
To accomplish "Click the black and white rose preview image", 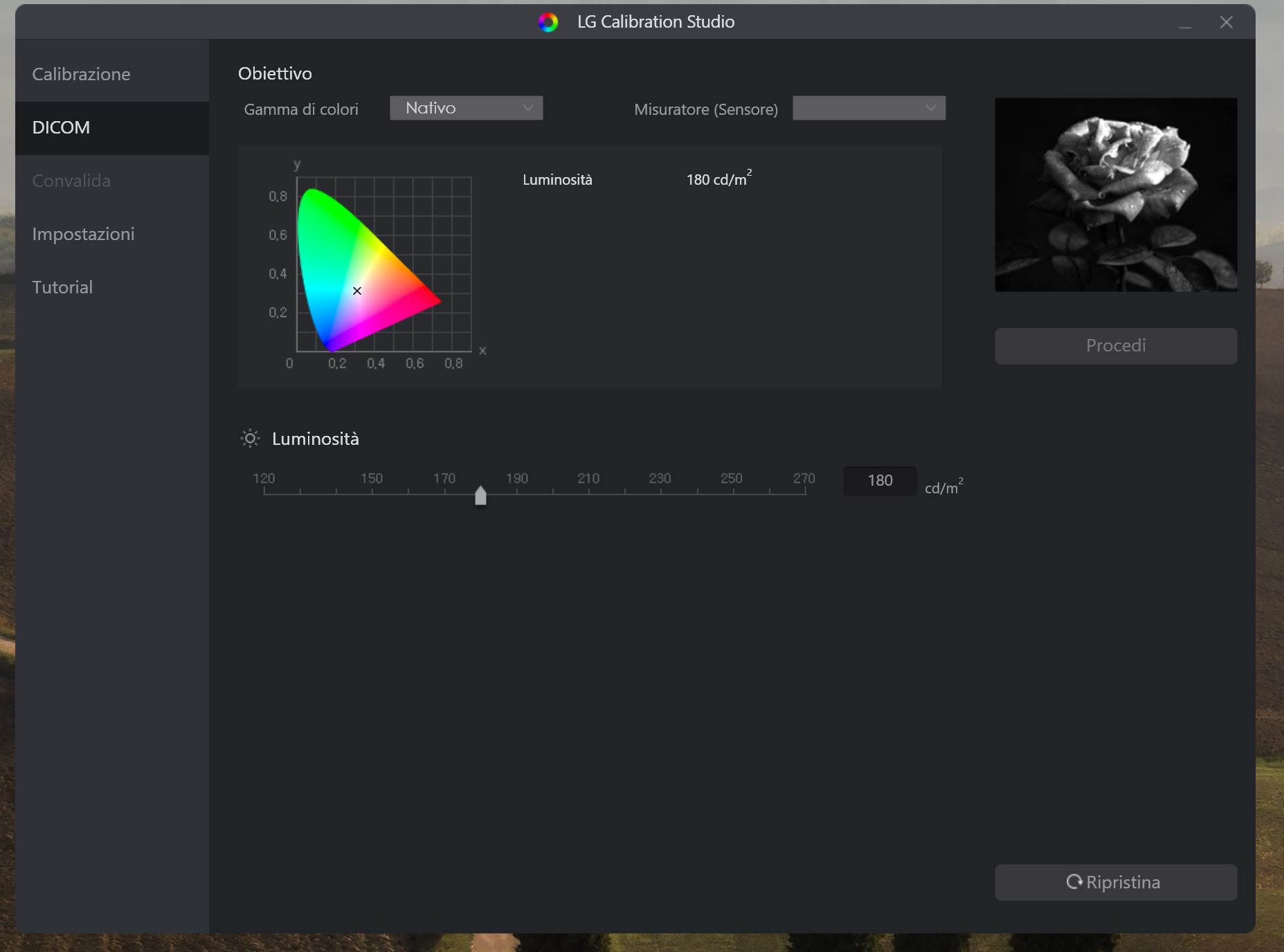I will pyautogui.click(x=1116, y=194).
